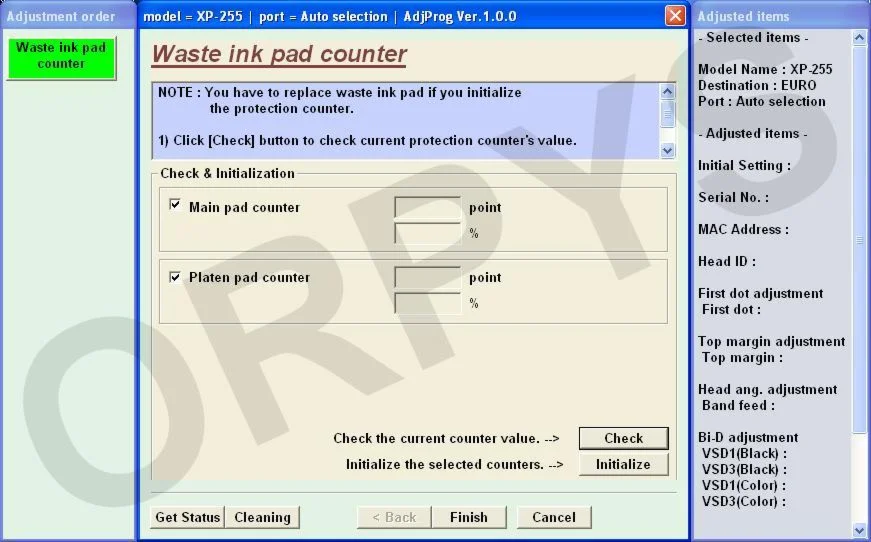This screenshot has height=542, width=871.
Task: Click the 'Destination : EURO' text
Action: [757, 86]
